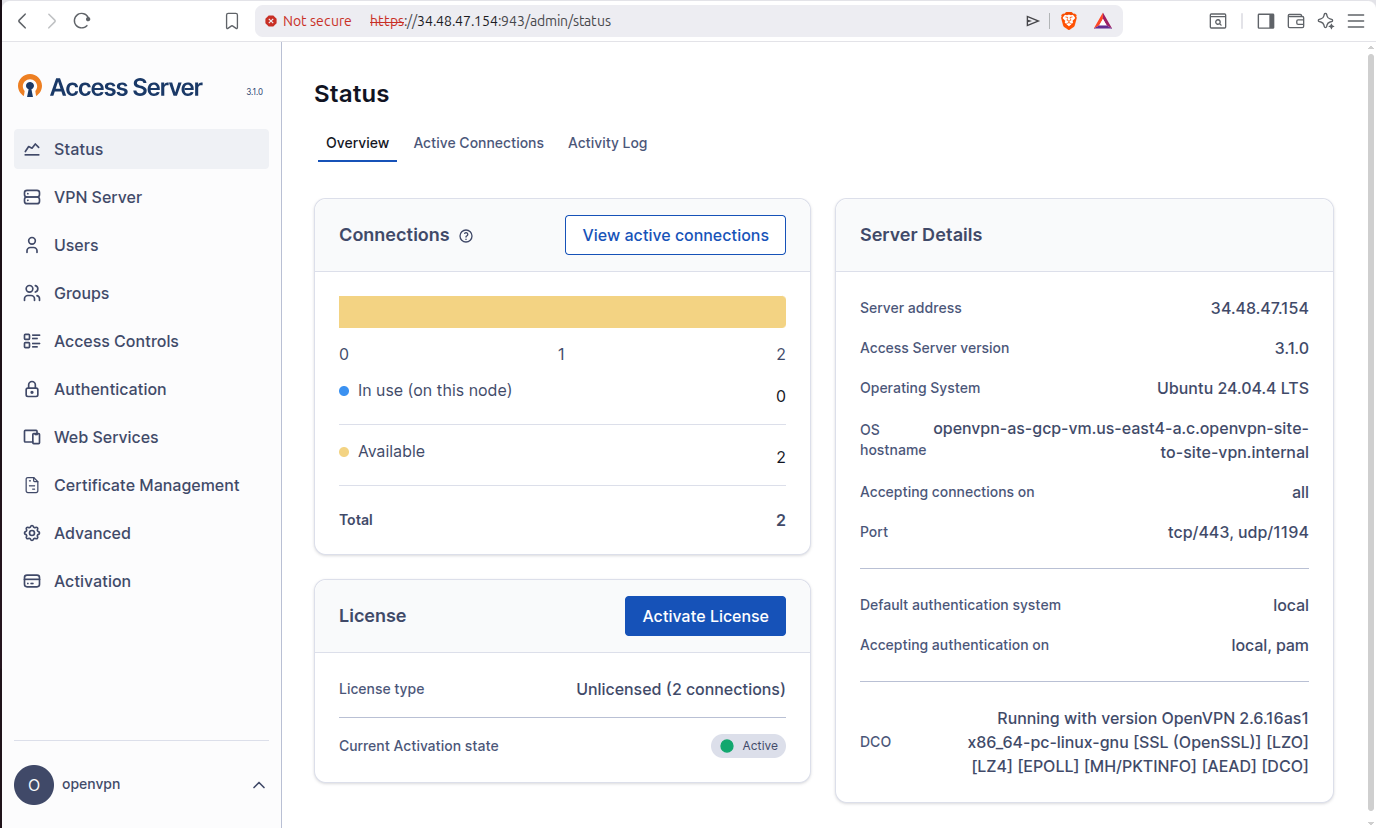Click the Total connections row label
Viewport: 1376px width, 828px height.
pos(356,520)
